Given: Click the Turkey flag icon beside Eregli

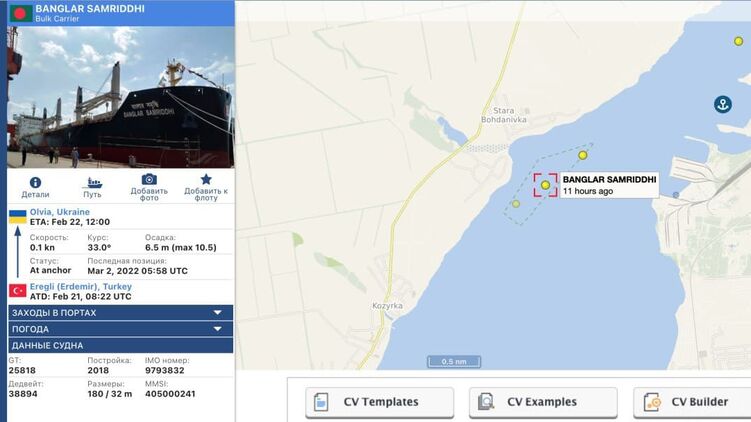Looking at the screenshot, I should [x=17, y=291].
